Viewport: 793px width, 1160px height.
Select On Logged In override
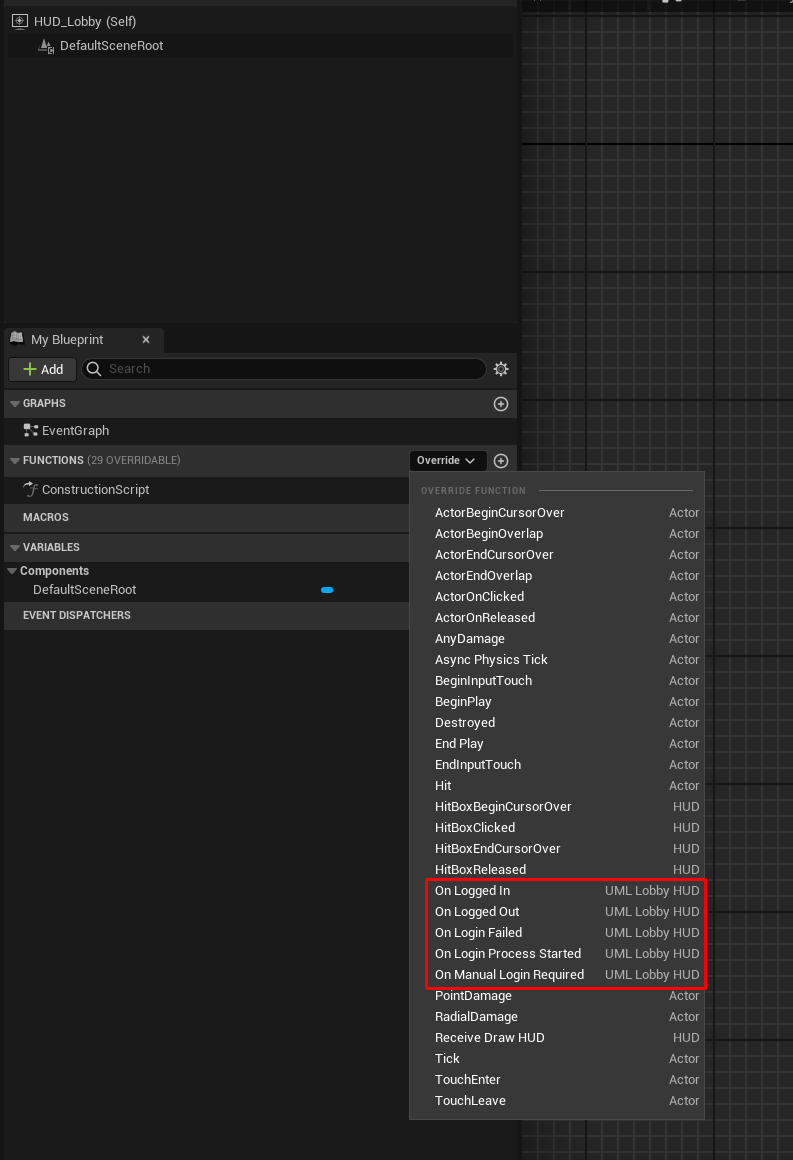(x=472, y=891)
